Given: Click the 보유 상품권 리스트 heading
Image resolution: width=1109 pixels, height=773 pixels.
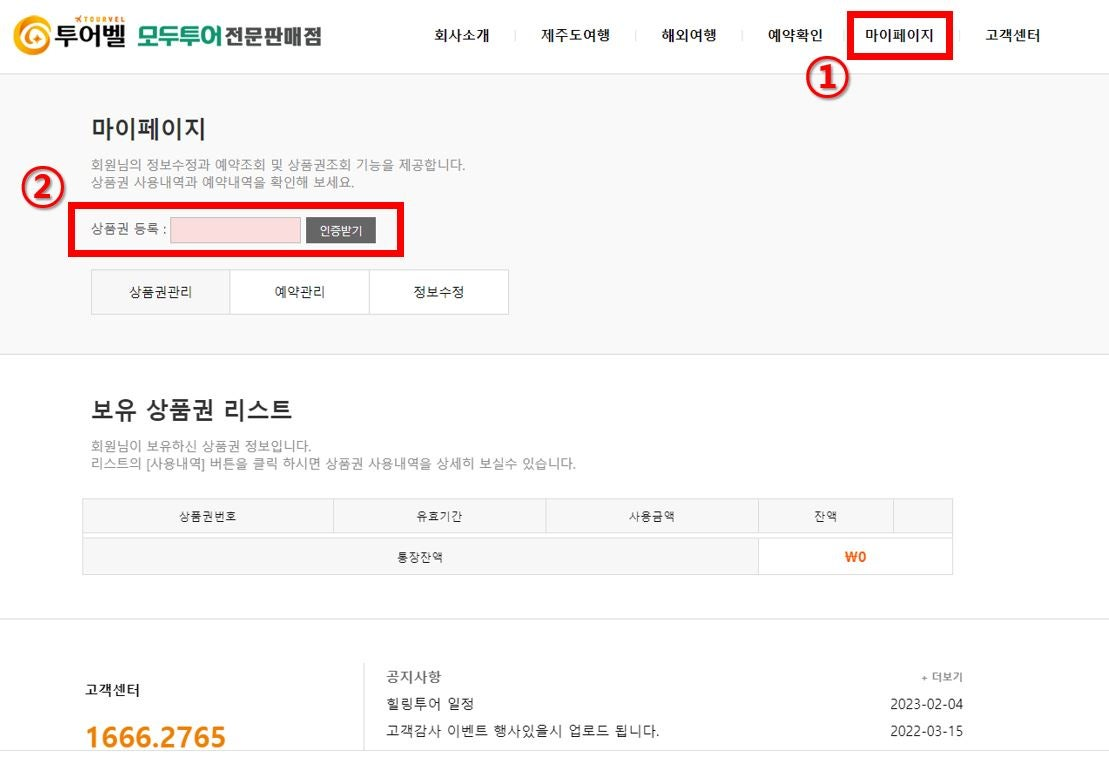Looking at the screenshot, I should 192,409.
